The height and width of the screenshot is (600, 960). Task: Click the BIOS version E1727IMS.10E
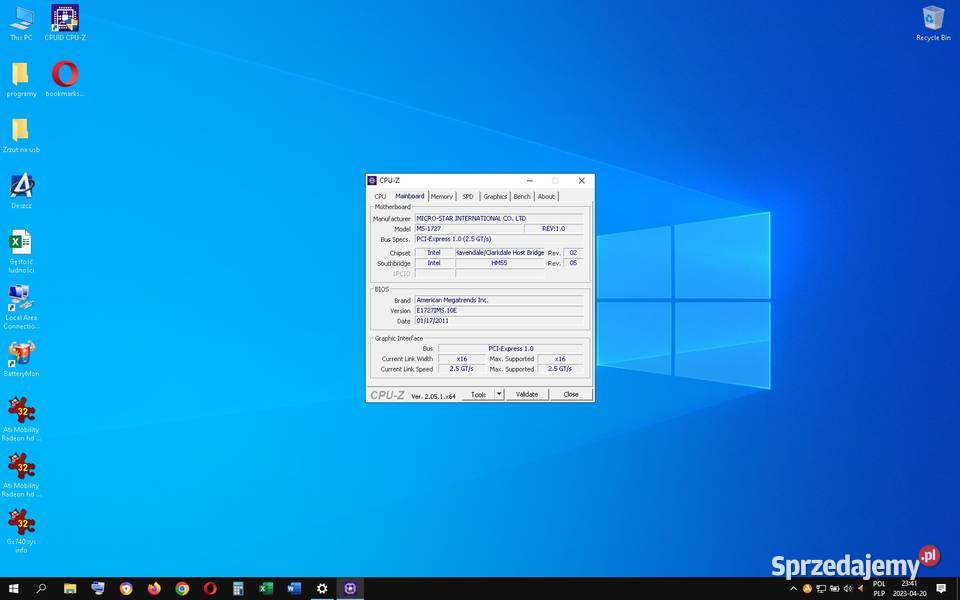click(x=499, y=310)
